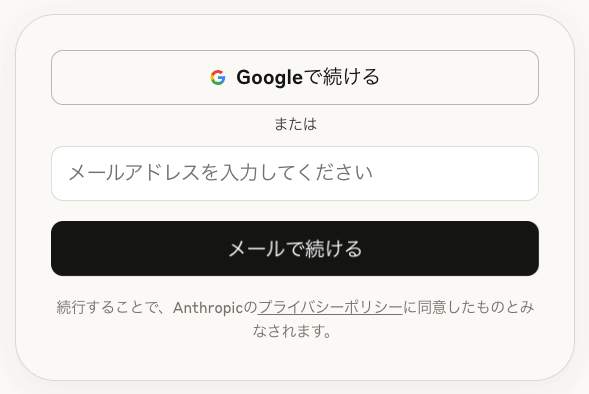Click the Google label inside the top button
Image resolution: width=589 pixels, height=394 pixels.
pyautogui.click(x=269, y=78)
